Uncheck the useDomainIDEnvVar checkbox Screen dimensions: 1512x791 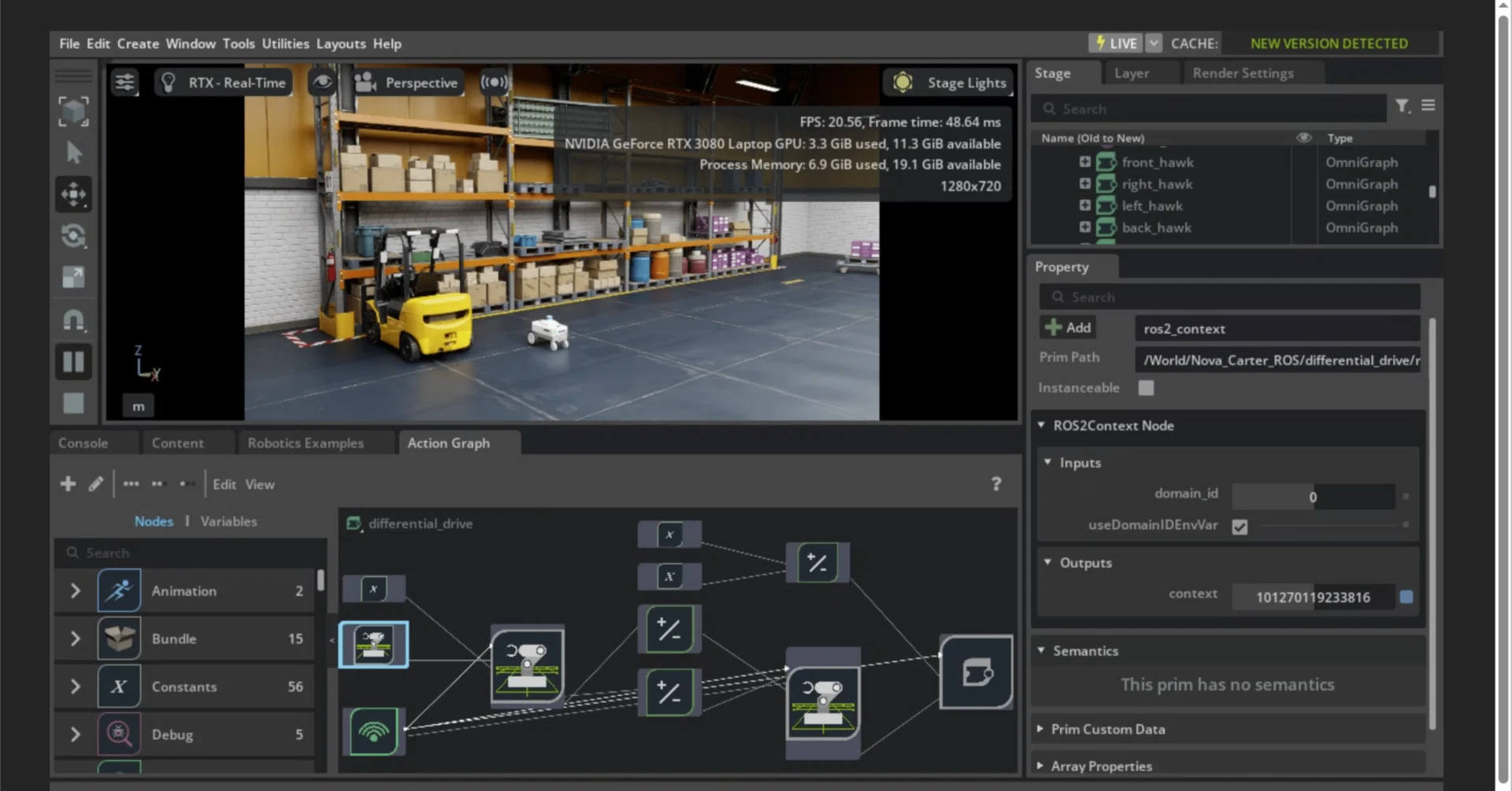[1240, 527]
